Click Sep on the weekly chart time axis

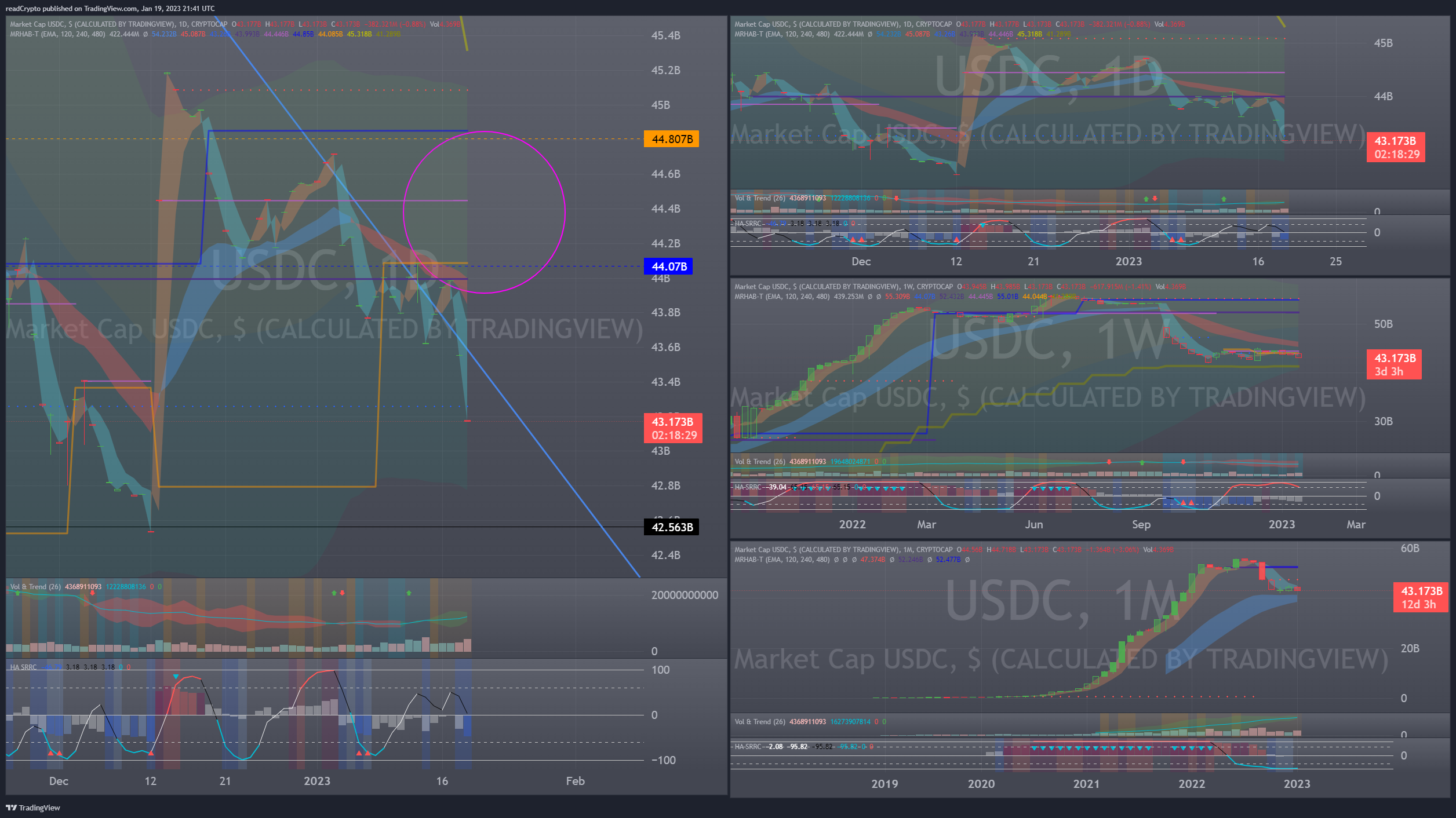pyautogui.click(x=1141, y=524)
